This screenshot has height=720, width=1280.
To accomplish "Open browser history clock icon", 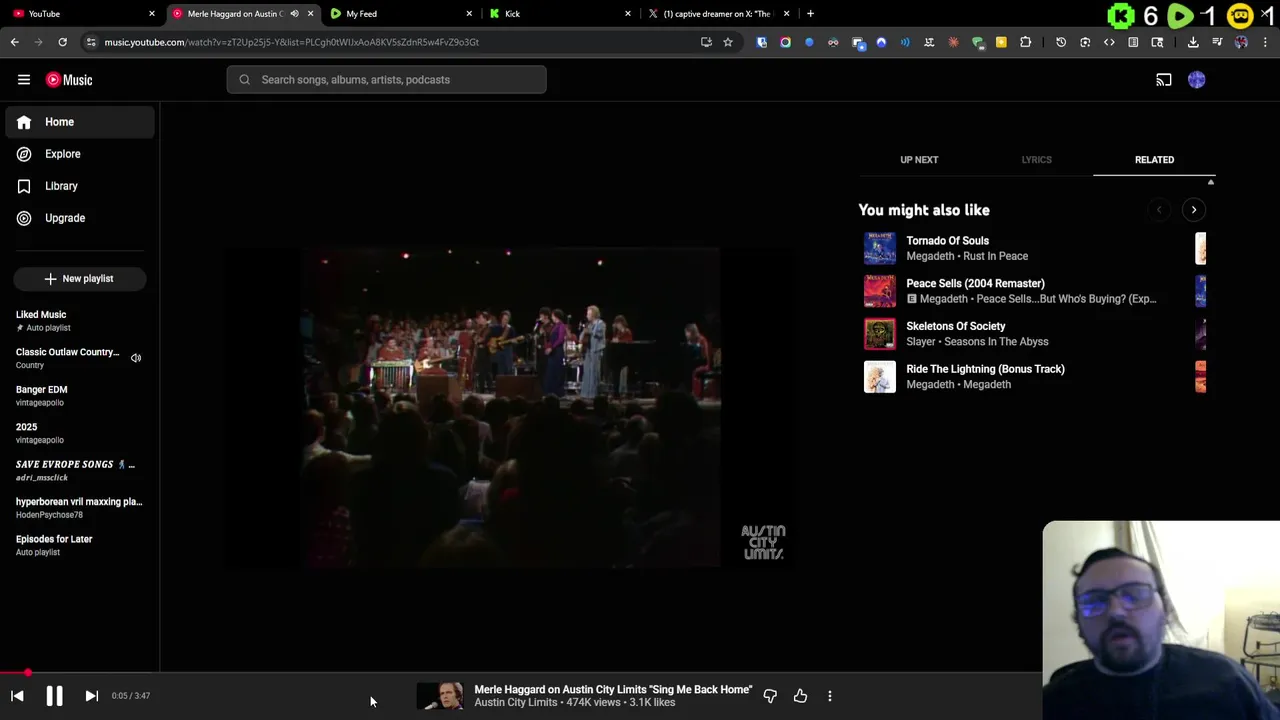I will tap(1061, 42).
